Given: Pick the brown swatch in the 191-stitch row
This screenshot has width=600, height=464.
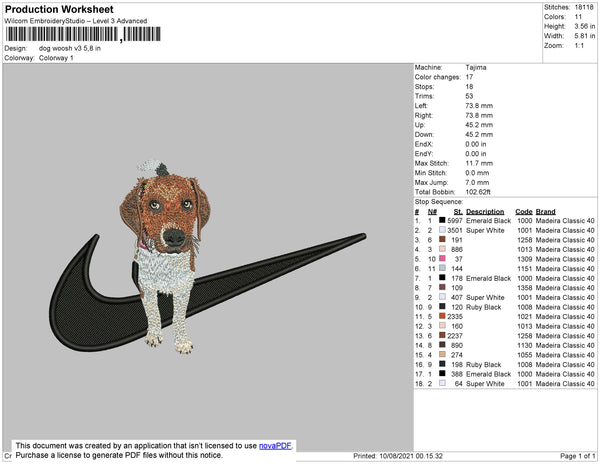Looking at the screenshot, I should point(442,239).
